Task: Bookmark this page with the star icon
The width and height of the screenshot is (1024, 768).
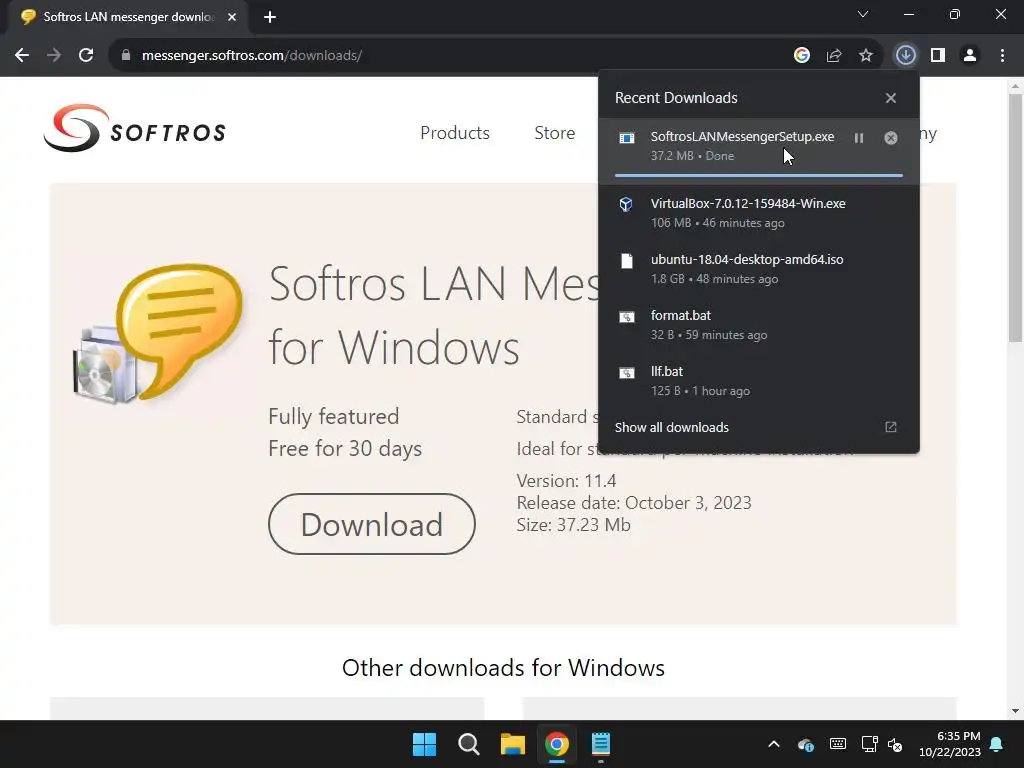Action: click(866, 56)
